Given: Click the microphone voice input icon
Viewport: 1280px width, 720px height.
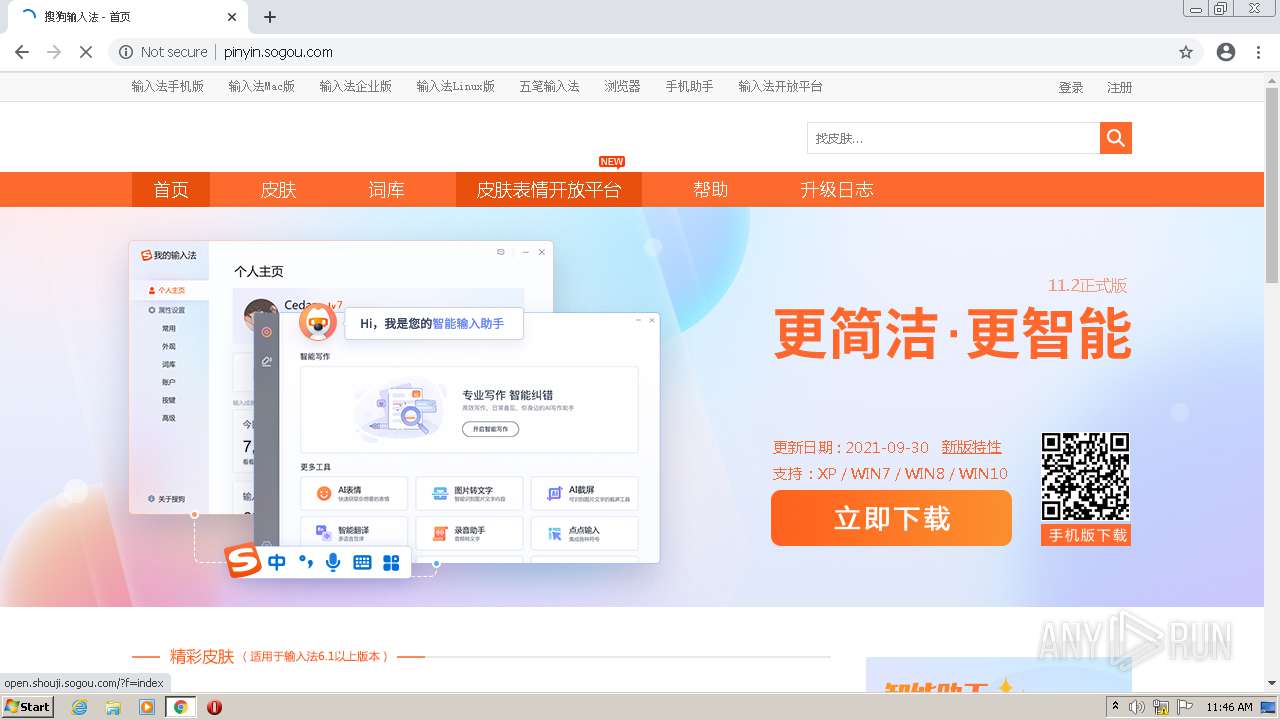Looking at the screenshot, I should [333, 563].
